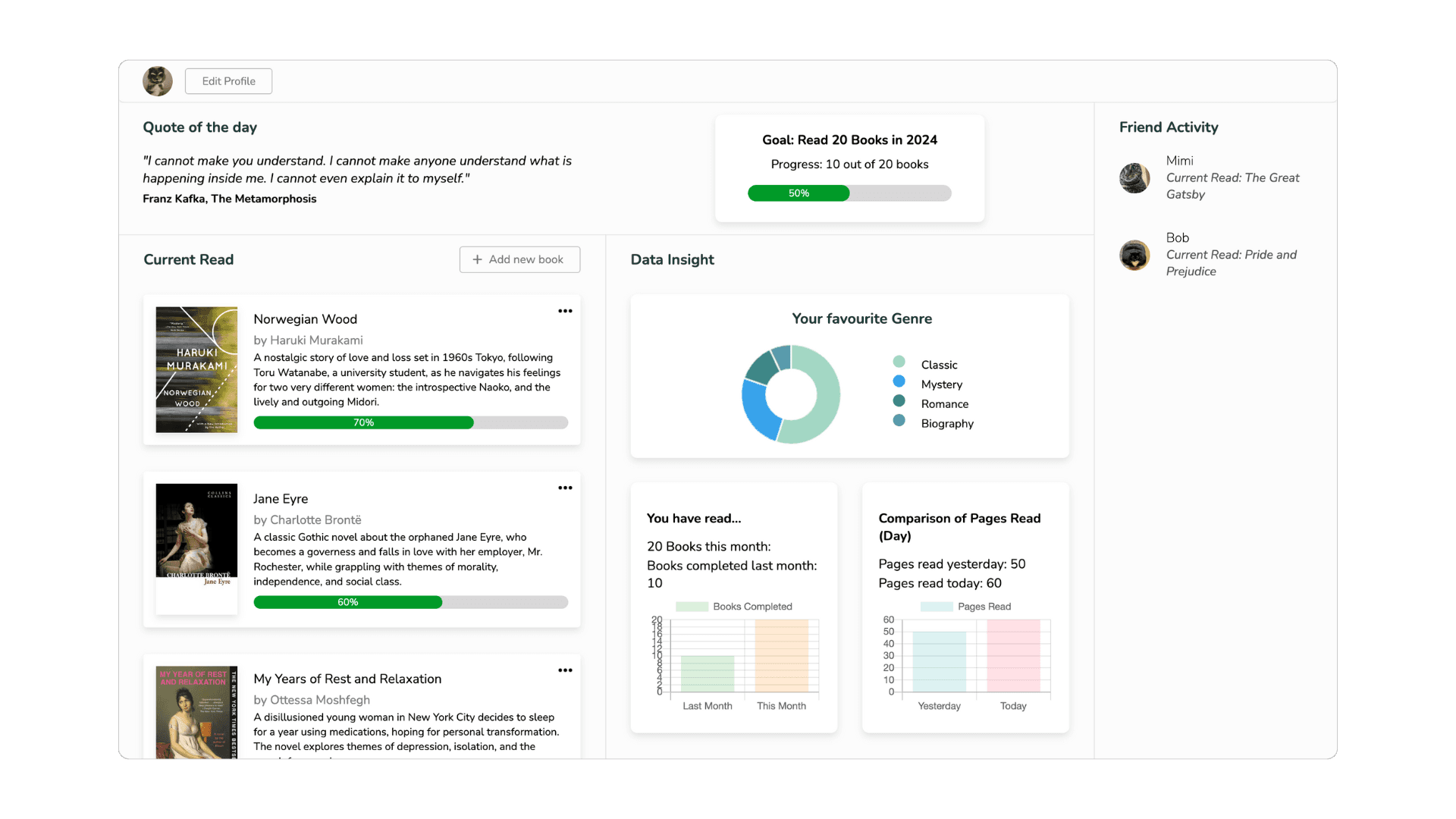
Task: Click Pages read today: 60 text
Action: [940, 583]
